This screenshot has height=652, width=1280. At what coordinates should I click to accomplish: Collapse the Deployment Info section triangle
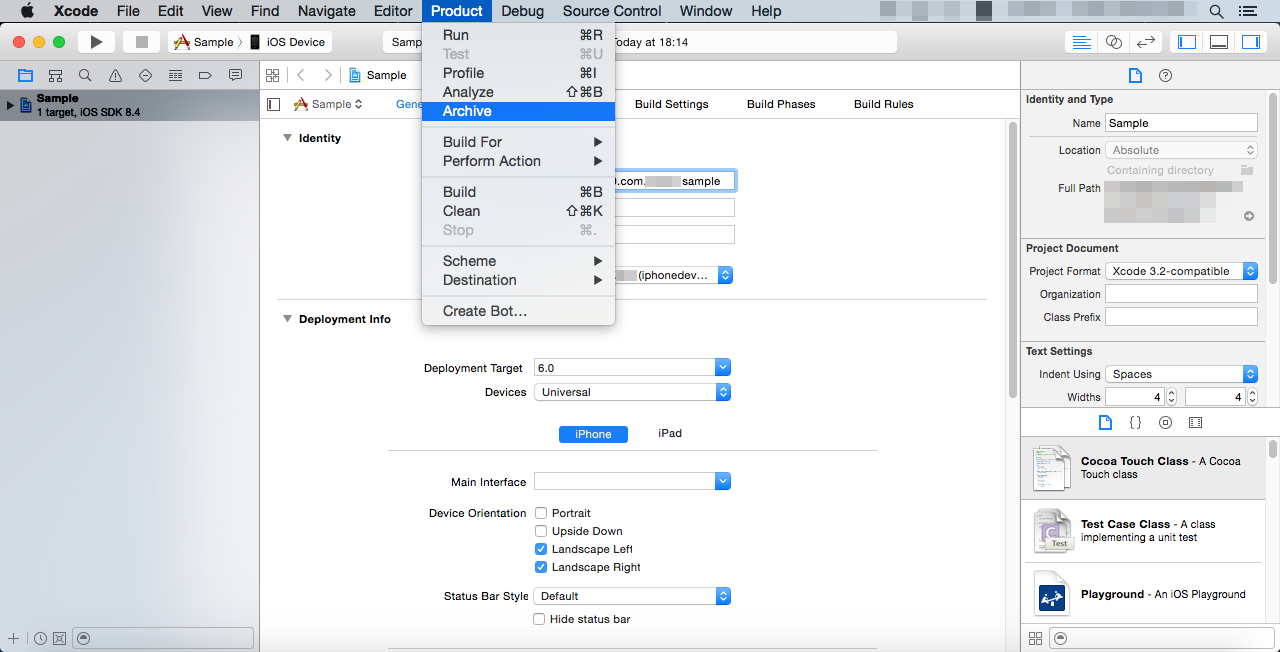pos(287,319)
